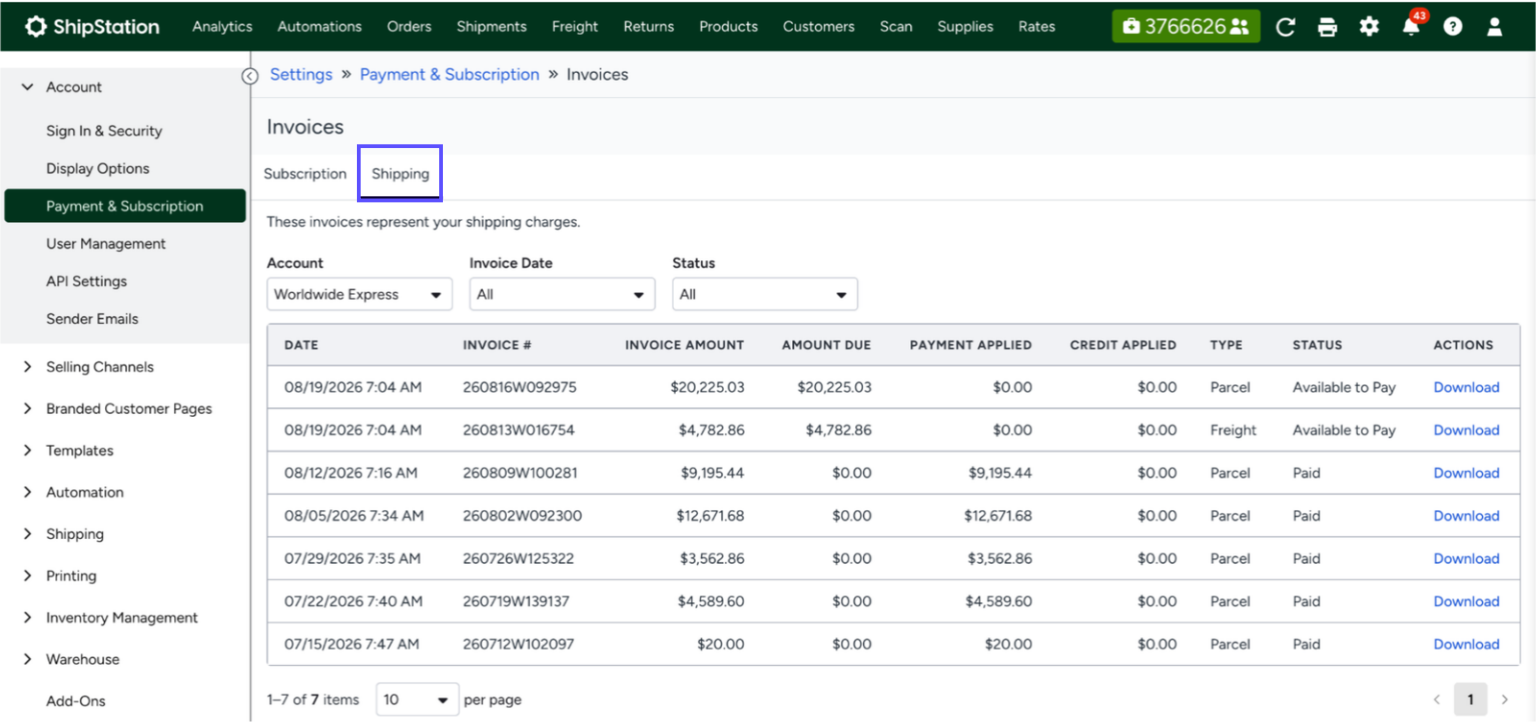This screenshot has height=722, width=1536.
Task: Open the Analytics menu
Action: click(222, 27)
